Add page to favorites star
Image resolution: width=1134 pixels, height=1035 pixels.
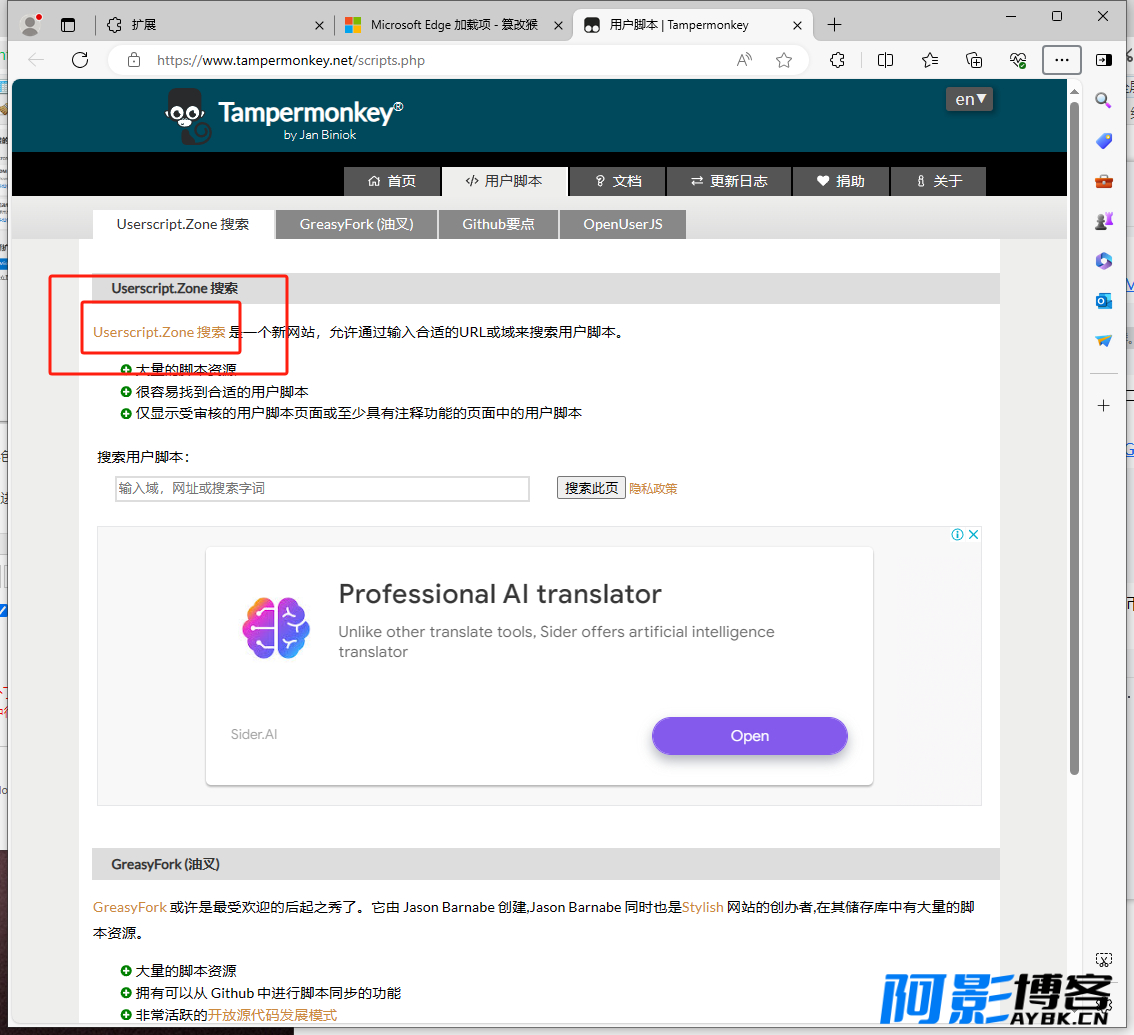[x=784, y=60]
